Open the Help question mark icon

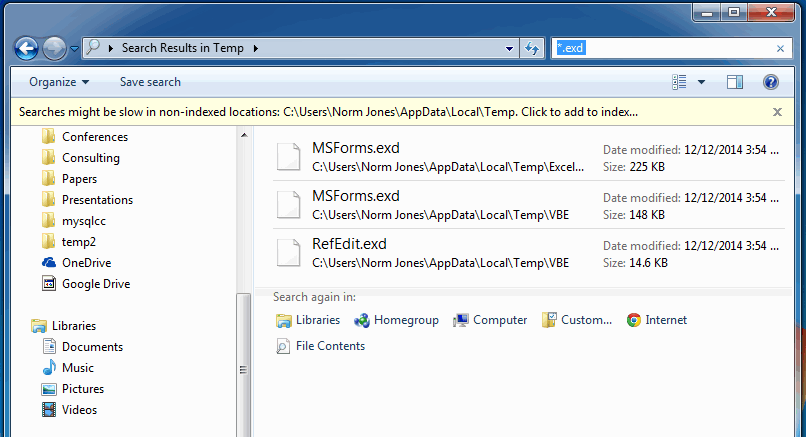(771, 82)
